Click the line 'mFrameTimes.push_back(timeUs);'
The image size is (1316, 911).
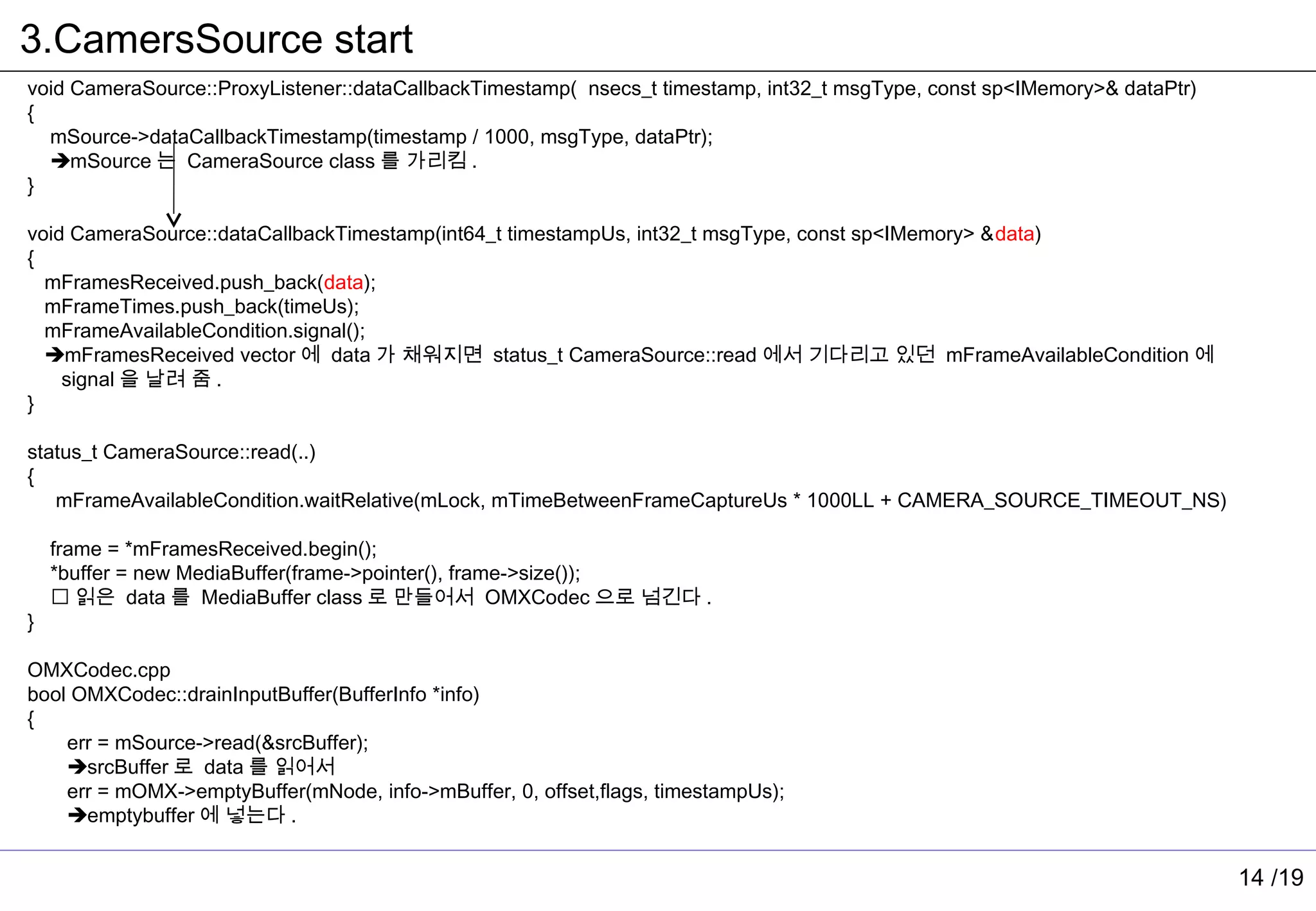click(x=202, y=306)
